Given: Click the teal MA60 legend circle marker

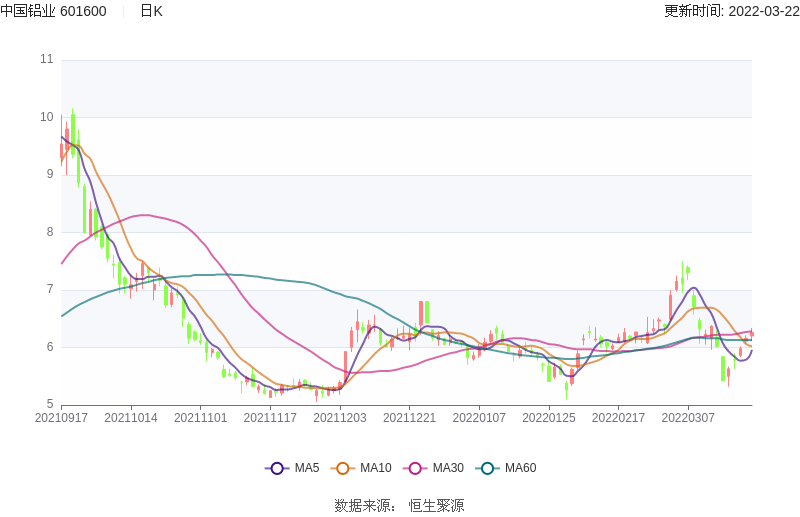Looking at the screenshot, I should [488, 468].
